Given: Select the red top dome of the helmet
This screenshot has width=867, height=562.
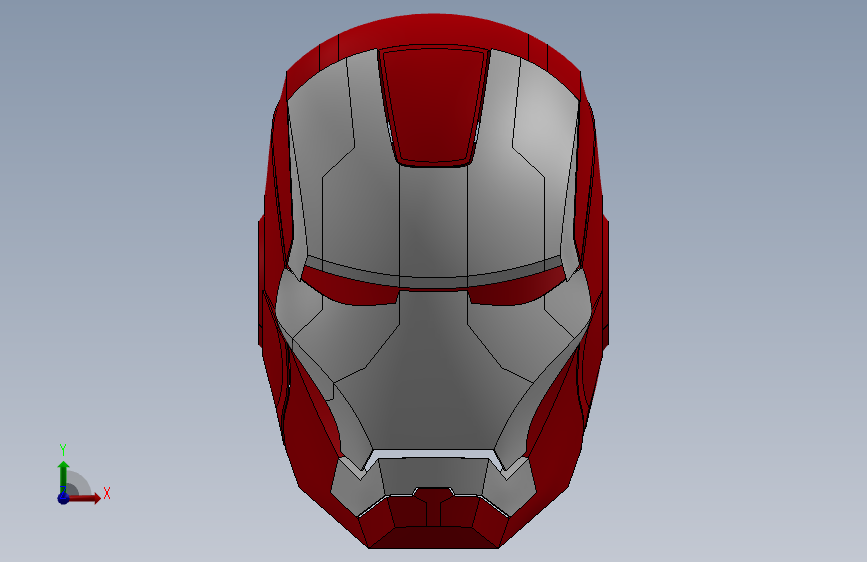Looking at the screenshot, I should pyautogui.click(x=434, y=32).
